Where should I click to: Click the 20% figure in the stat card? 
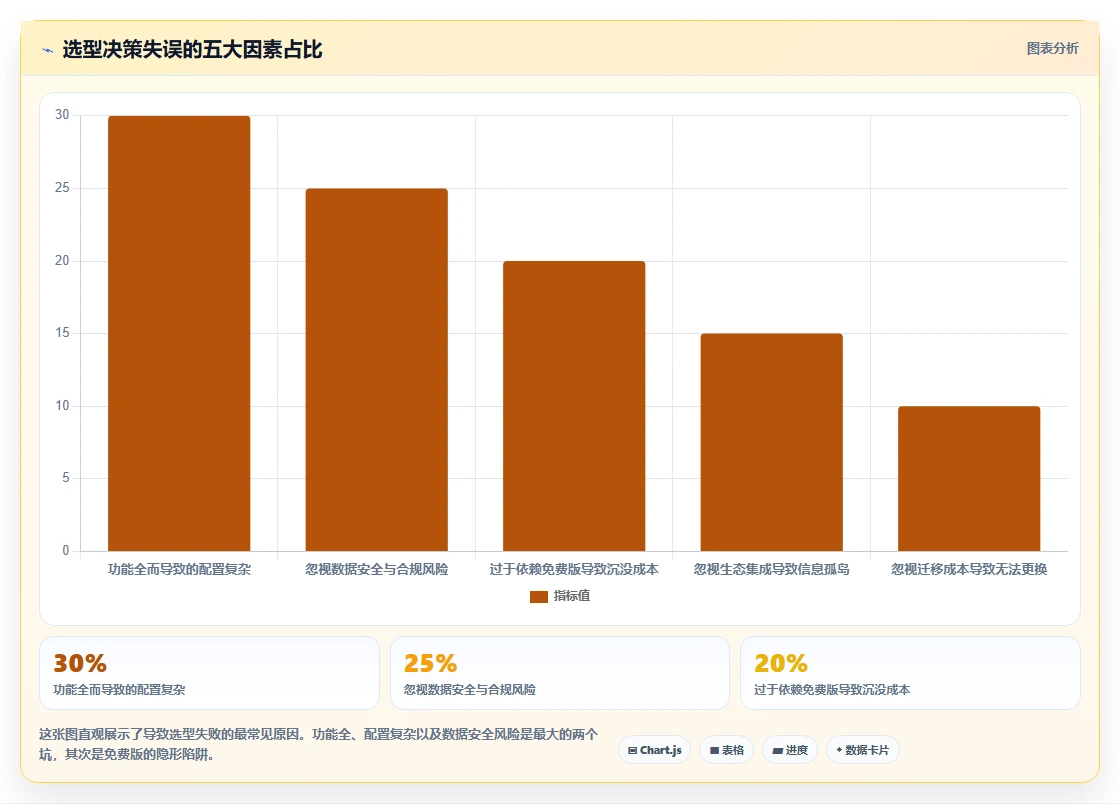pyautogui.click(x=781, y=663)
